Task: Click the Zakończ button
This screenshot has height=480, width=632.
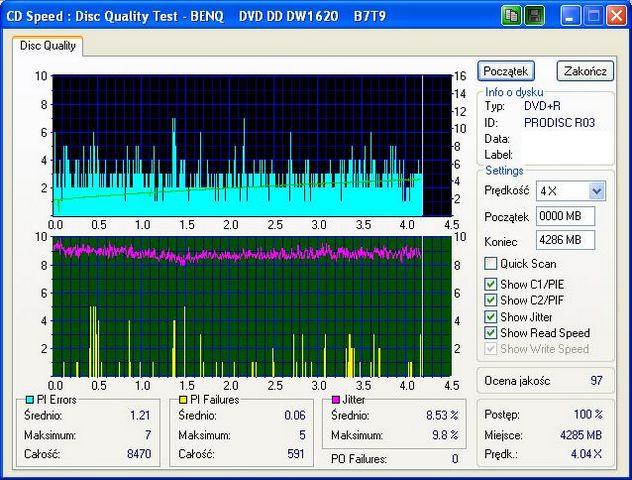Action: pyautogui.click(x=585, y=71)
